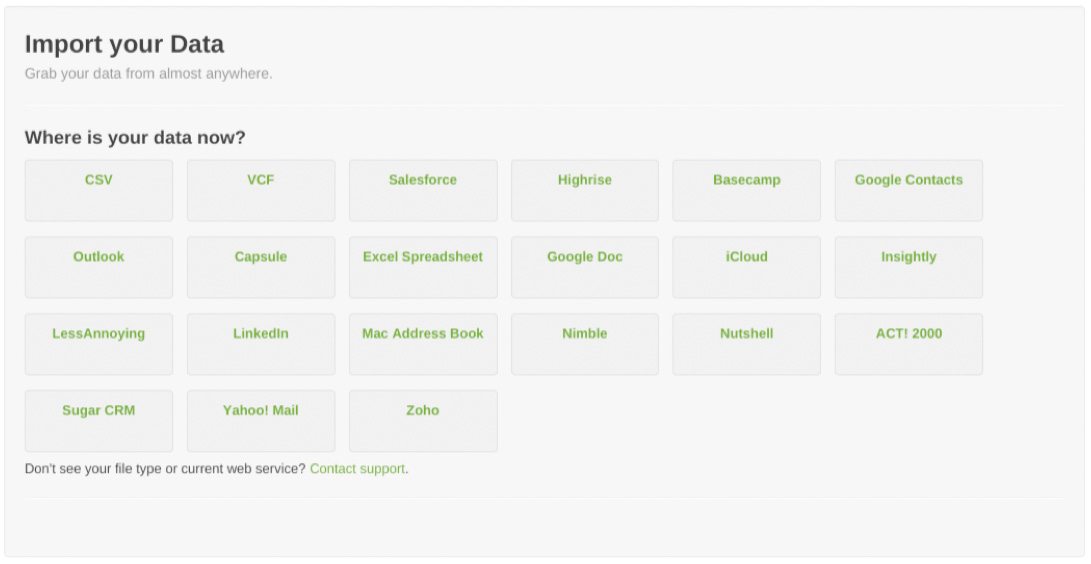
Task: Choose the VCF import option
Action: 261,191
